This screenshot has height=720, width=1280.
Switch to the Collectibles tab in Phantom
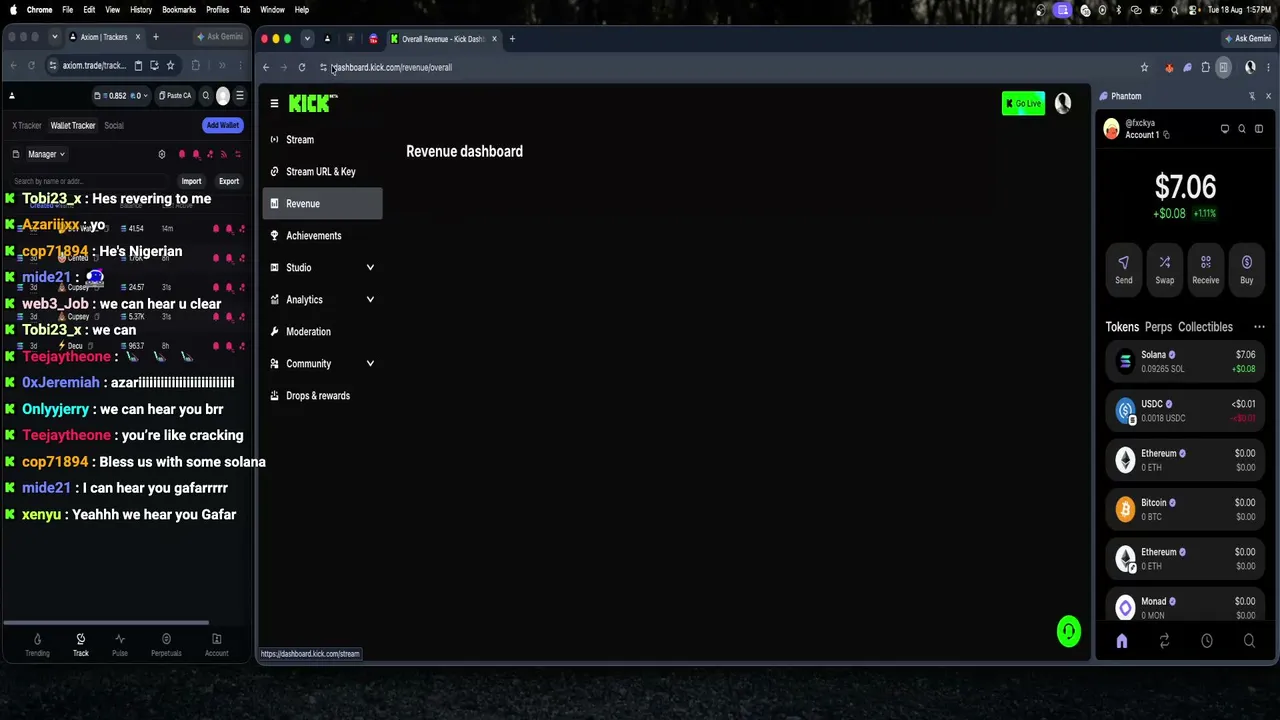[x=1205, y=327]
